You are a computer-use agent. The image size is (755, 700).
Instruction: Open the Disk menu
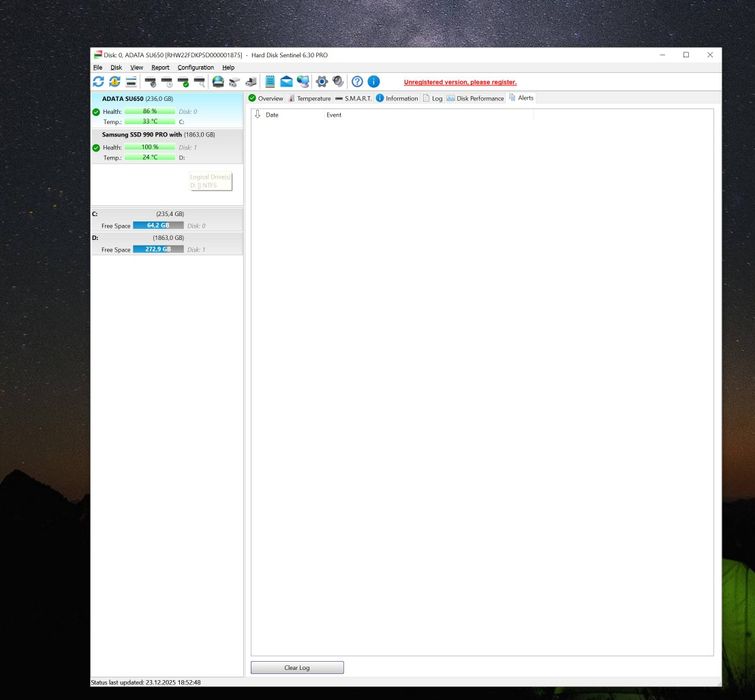[116, 67]
